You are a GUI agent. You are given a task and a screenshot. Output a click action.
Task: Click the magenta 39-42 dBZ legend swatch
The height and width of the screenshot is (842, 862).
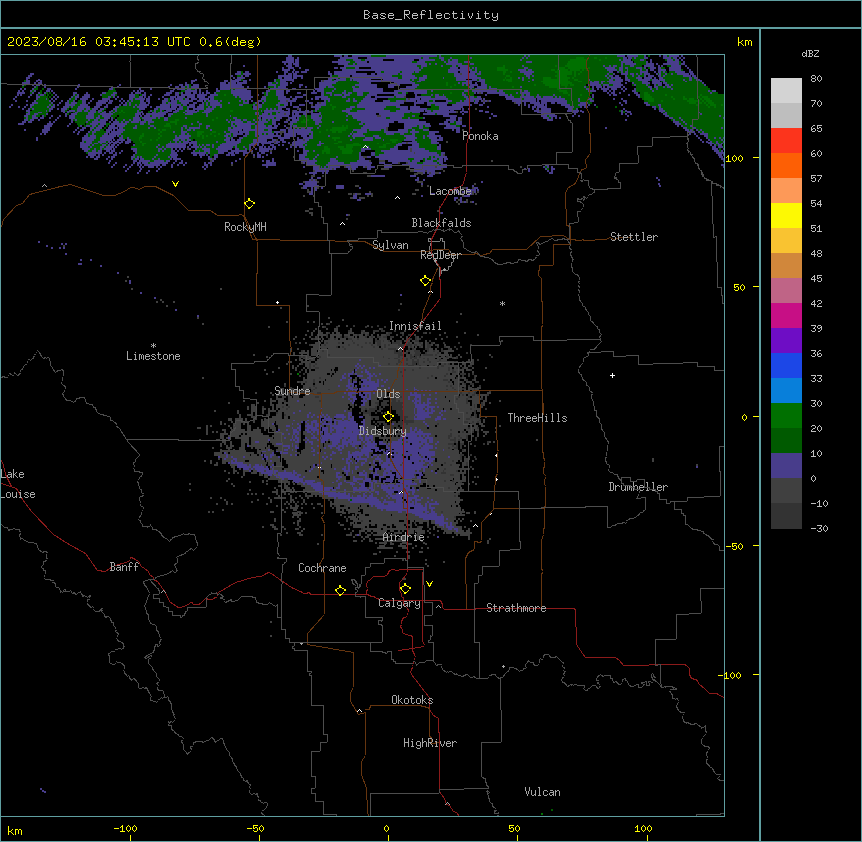(x=786, y=315)
